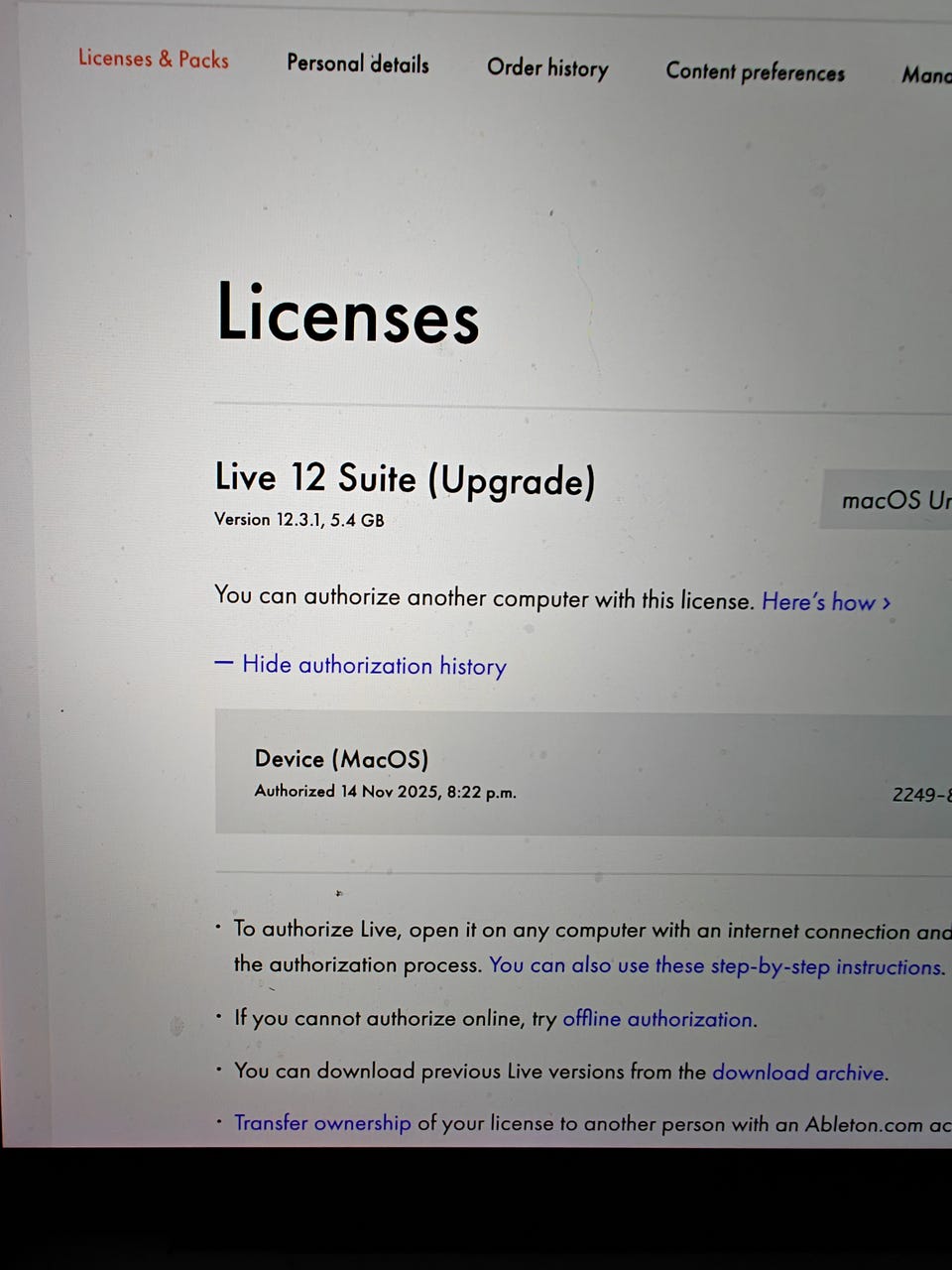
Task: Go to Order history tab
Action: [547, 67]
